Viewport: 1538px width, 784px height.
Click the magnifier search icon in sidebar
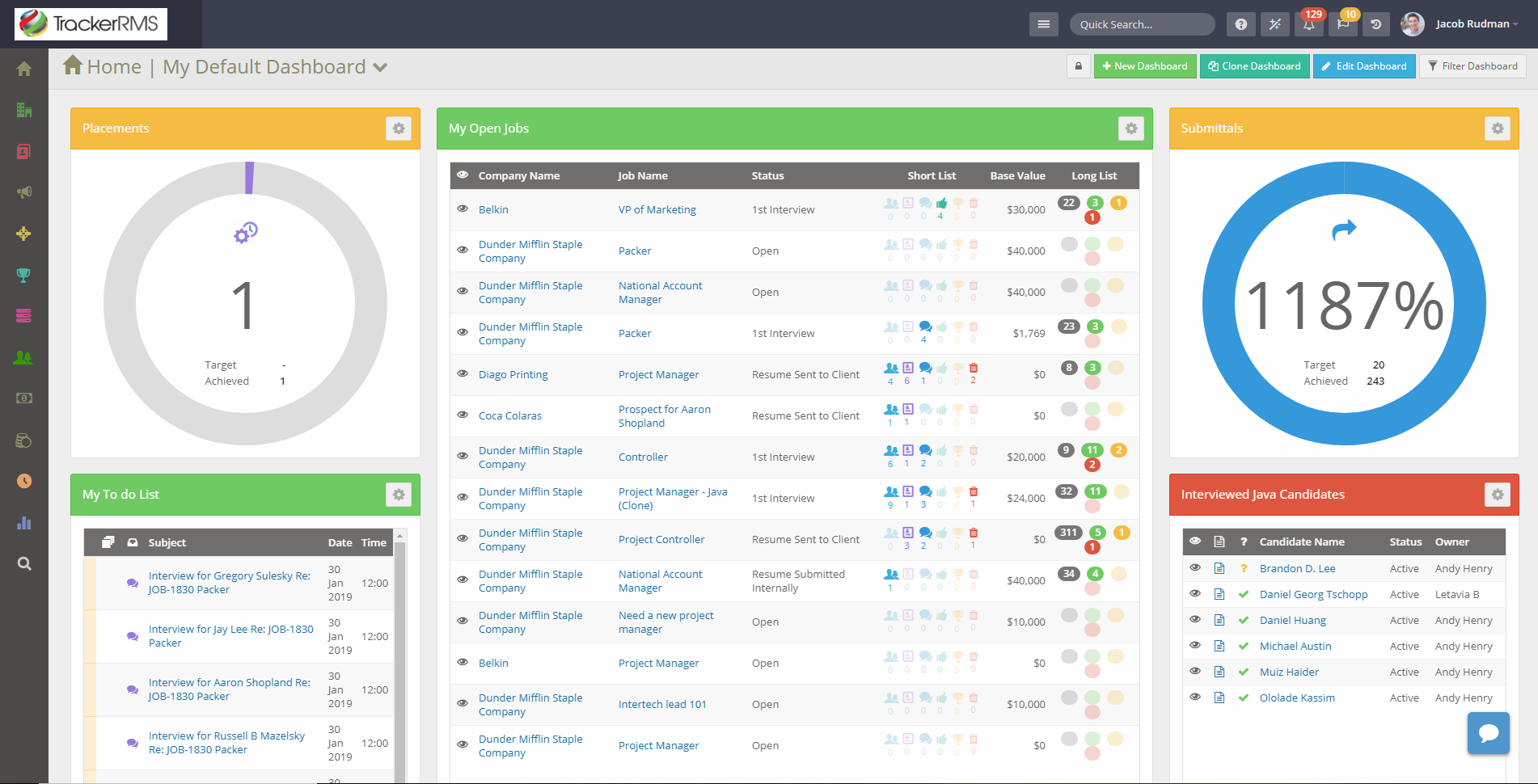(24, 564)
